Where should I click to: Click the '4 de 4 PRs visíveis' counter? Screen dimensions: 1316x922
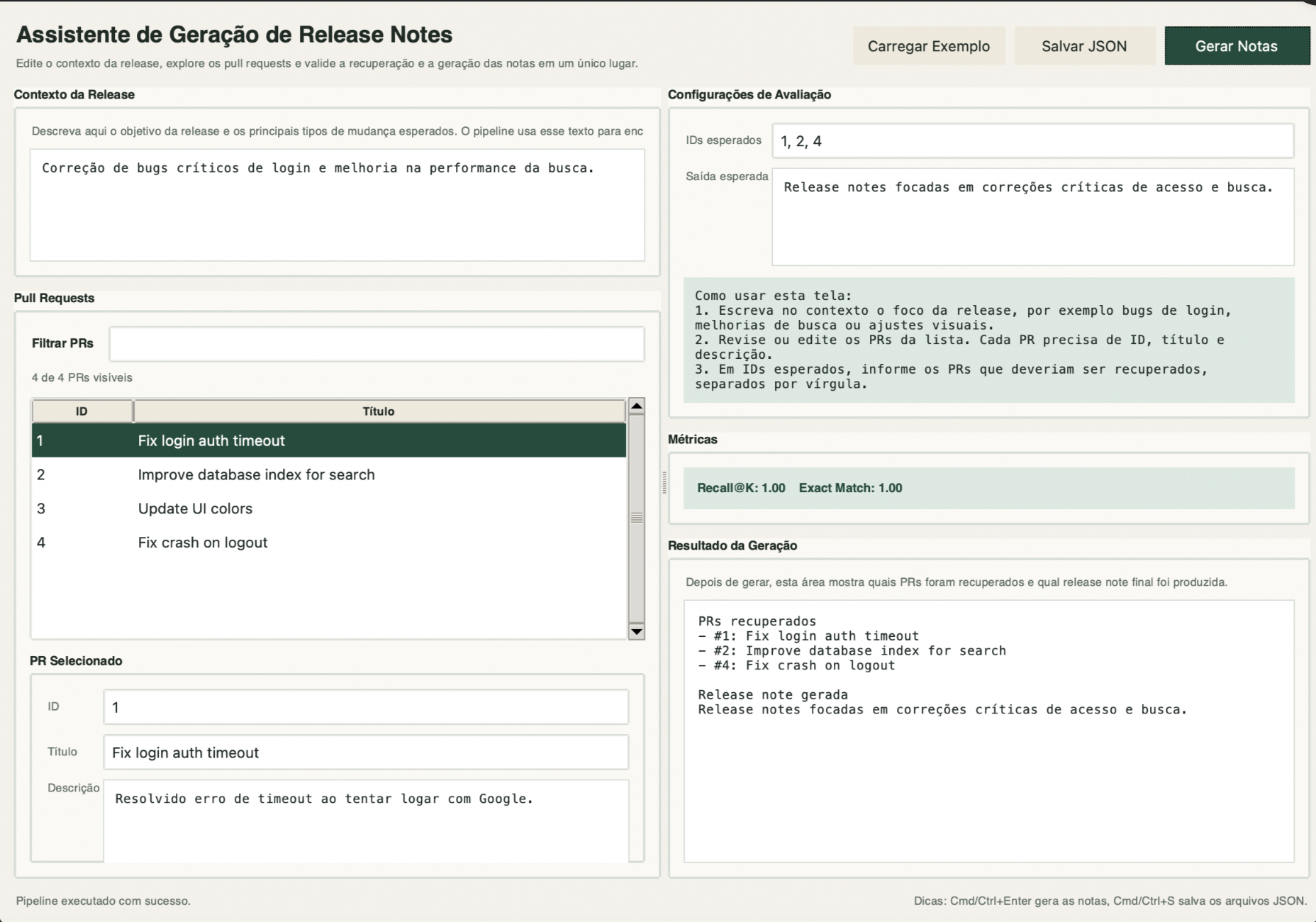(x=82, y=377)
